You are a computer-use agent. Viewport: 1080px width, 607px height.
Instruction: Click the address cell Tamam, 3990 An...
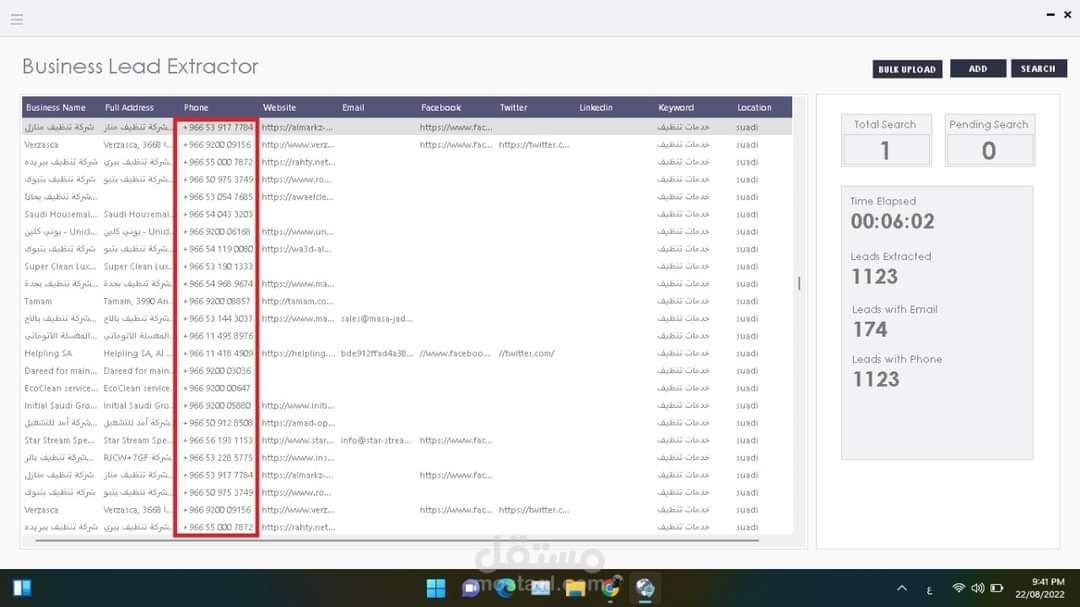click(137, 301)
